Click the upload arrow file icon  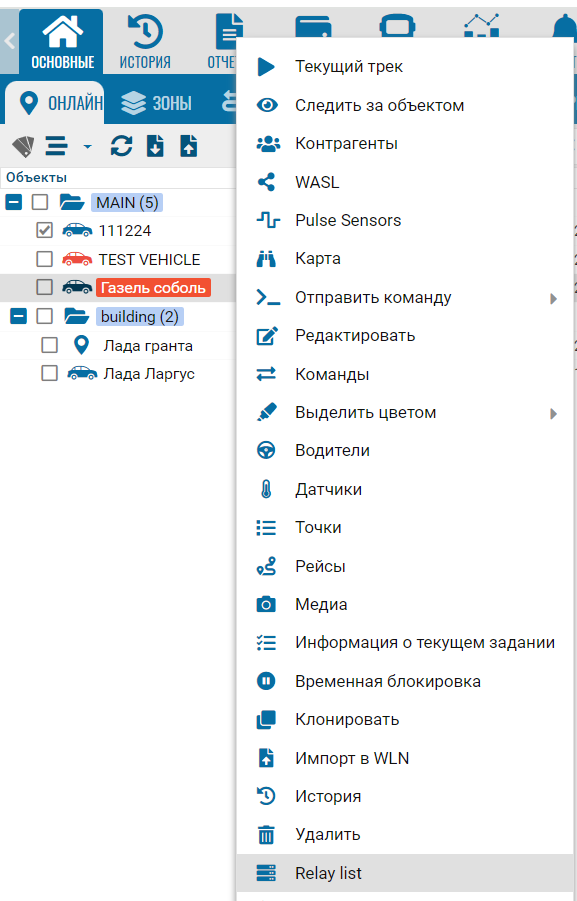coord(189,146)
